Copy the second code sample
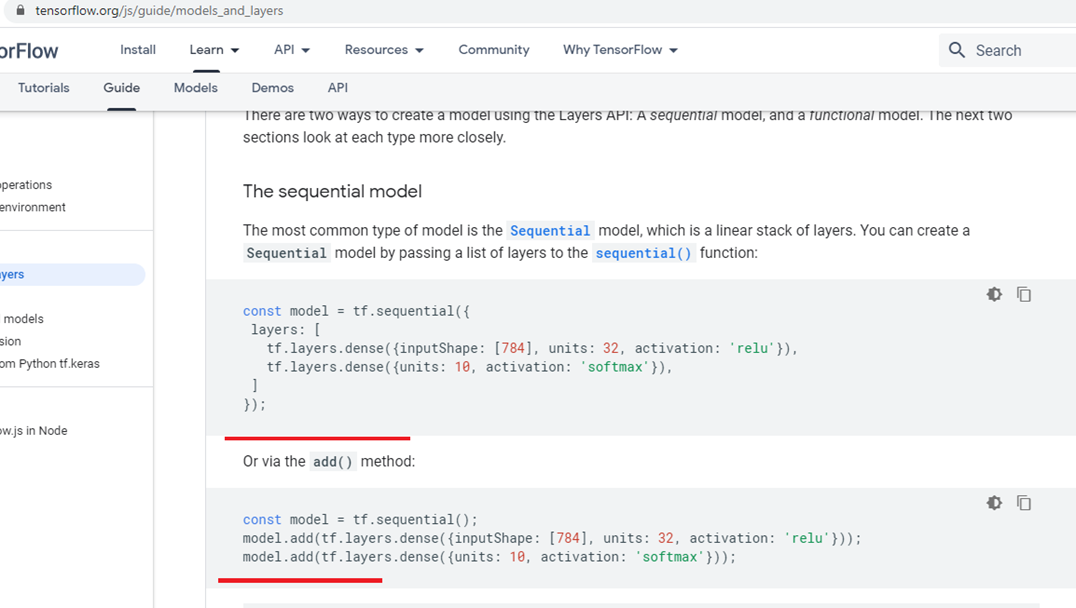This screenshot has height=608, width=1076. coord(1024,503)
